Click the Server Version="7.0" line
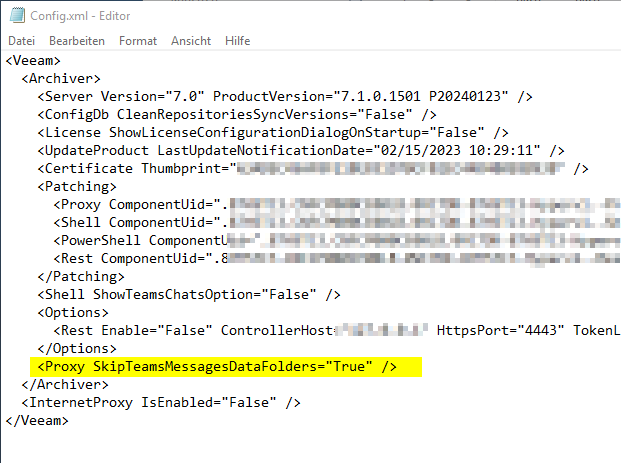The width and height of the screenshot is (621, 463). tap(285, 96)
